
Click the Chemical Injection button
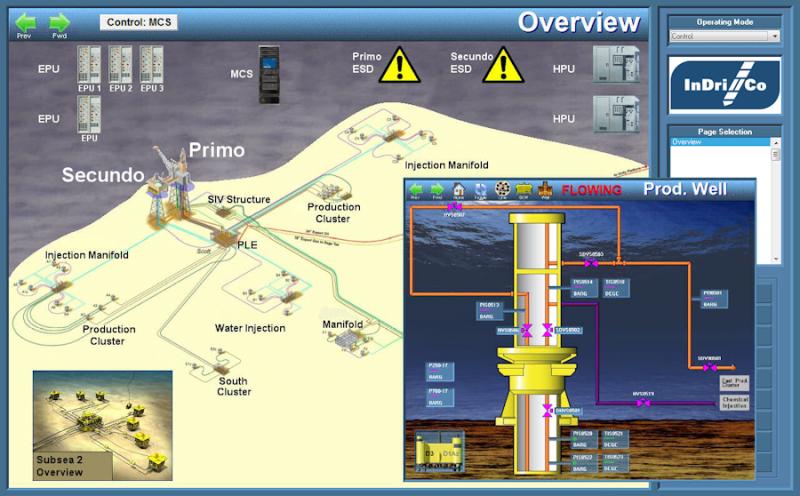735,403
